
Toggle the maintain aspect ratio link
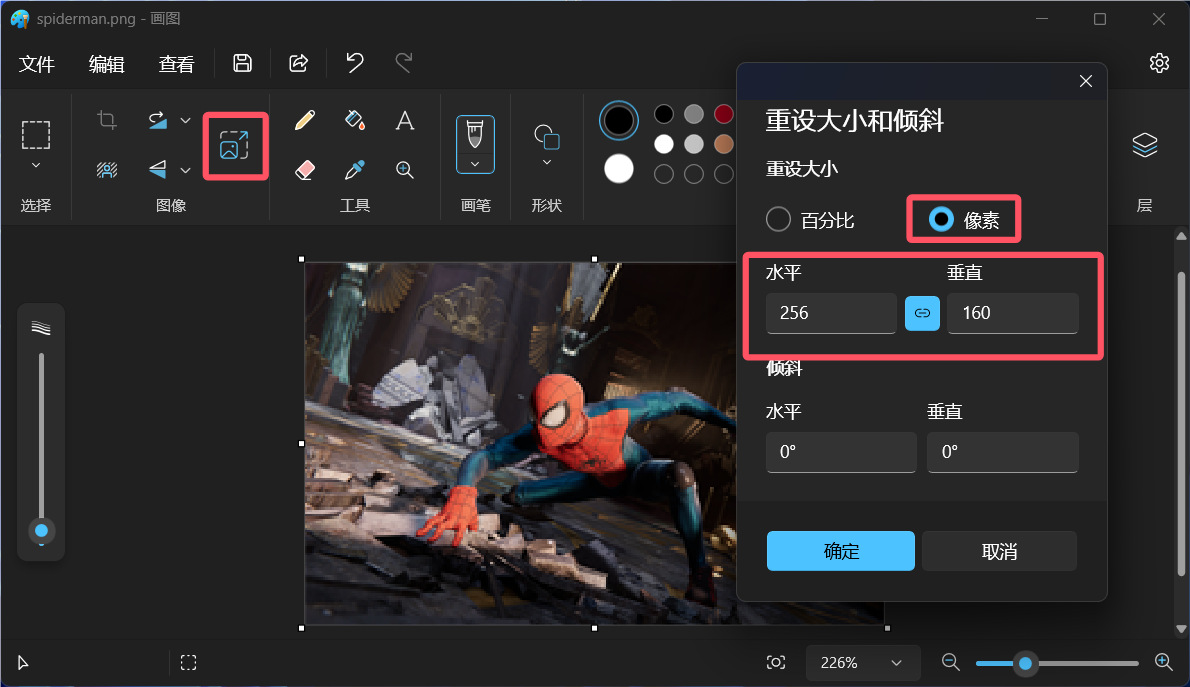(922, 313)
